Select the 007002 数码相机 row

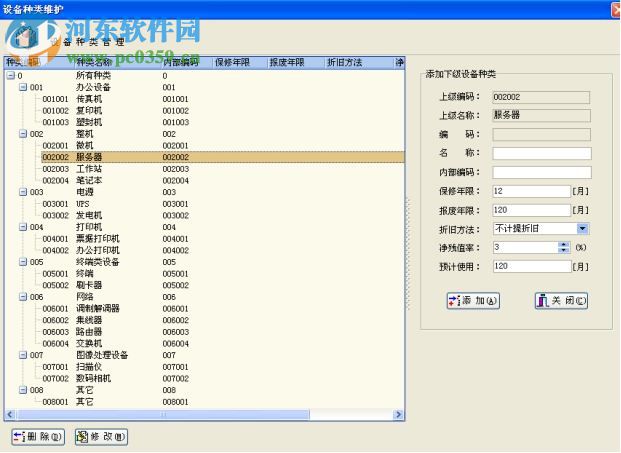(x=223, y=378)
